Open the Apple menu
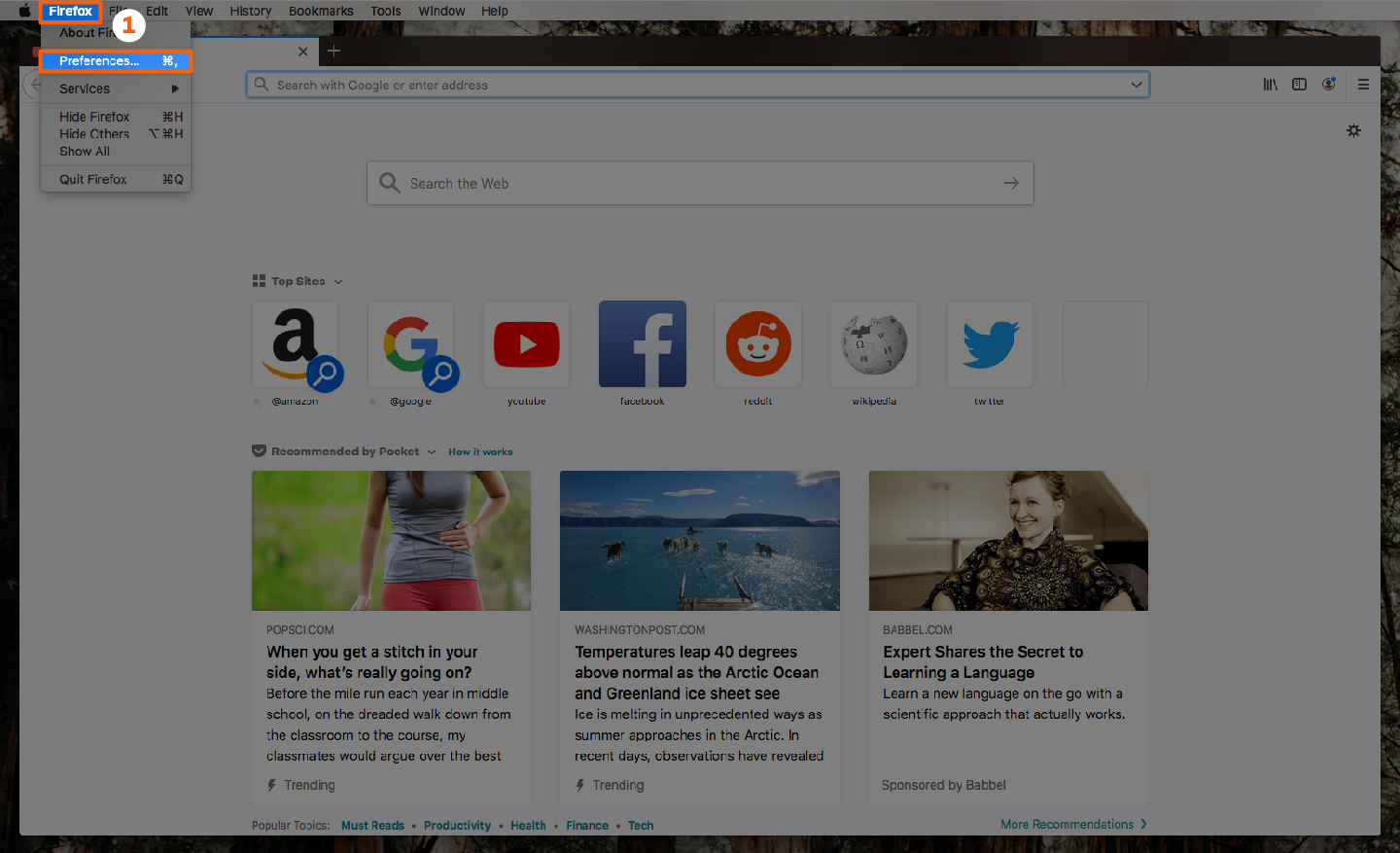Viewport: 1400px width, 853px height. [x=24, y=11]
